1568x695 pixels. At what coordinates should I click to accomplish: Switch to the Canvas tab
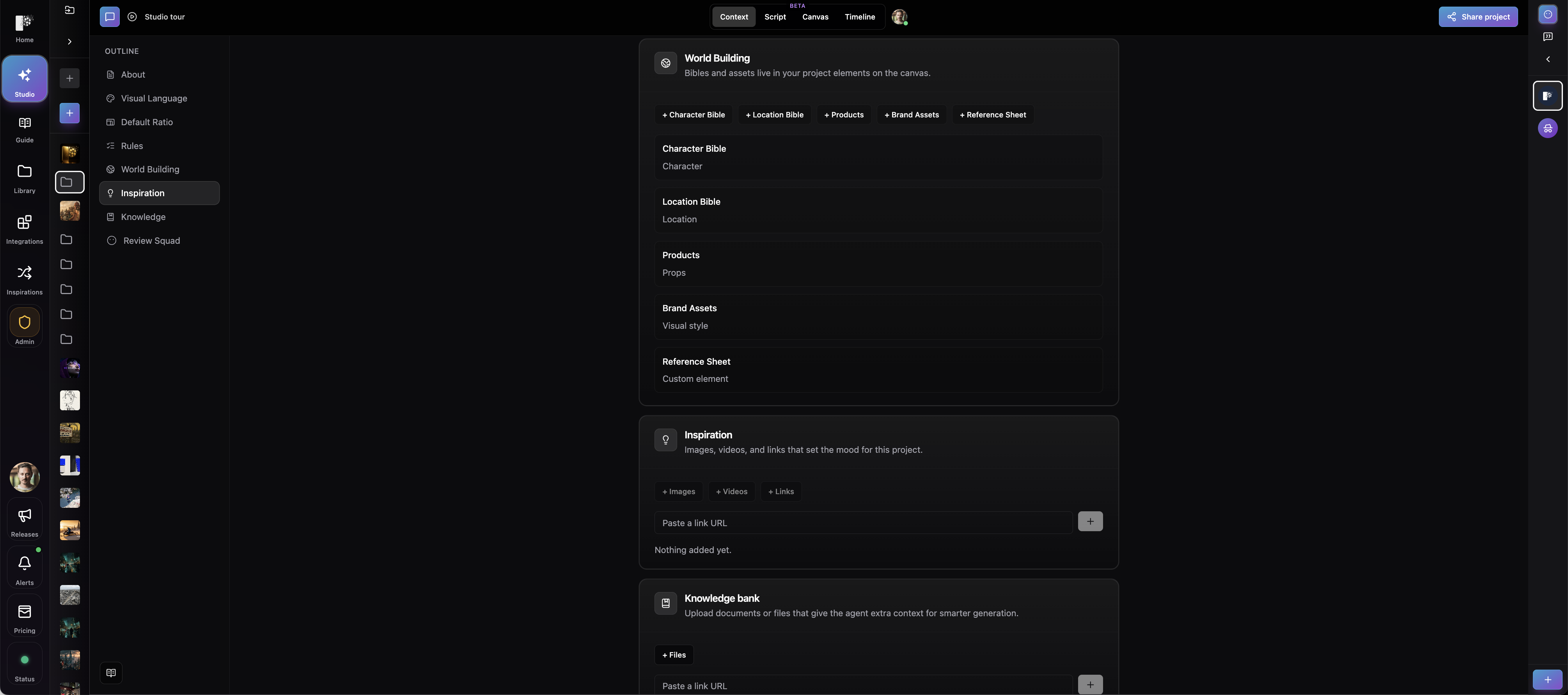815,17
